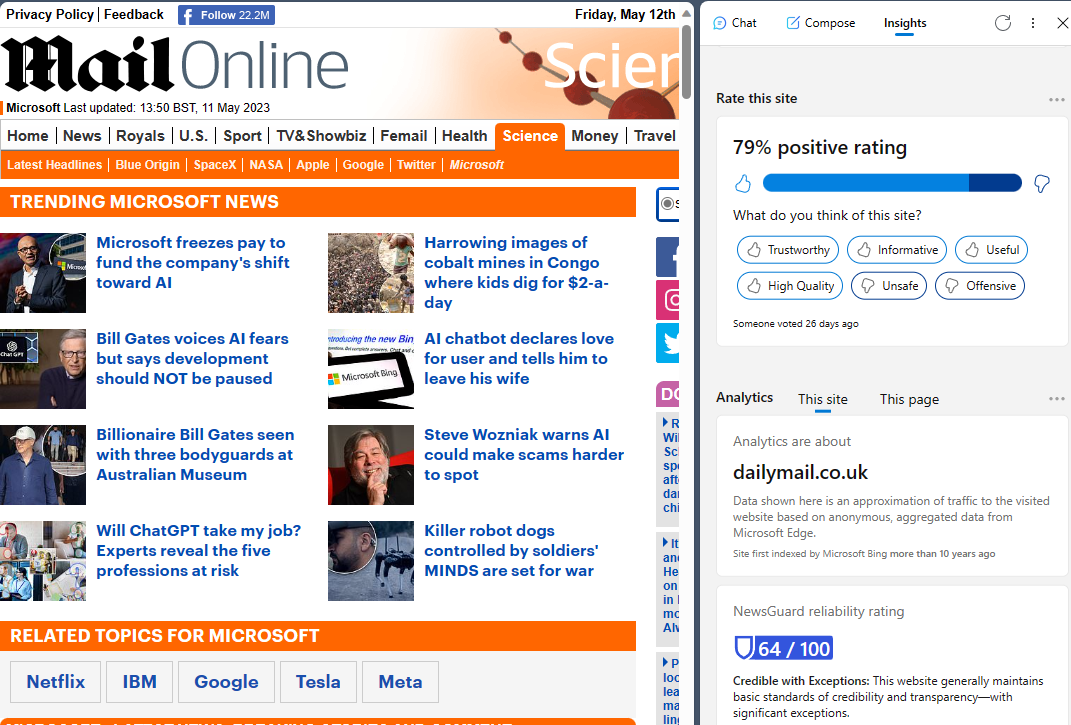Click the Facebook share icon on page

(668, 257)
